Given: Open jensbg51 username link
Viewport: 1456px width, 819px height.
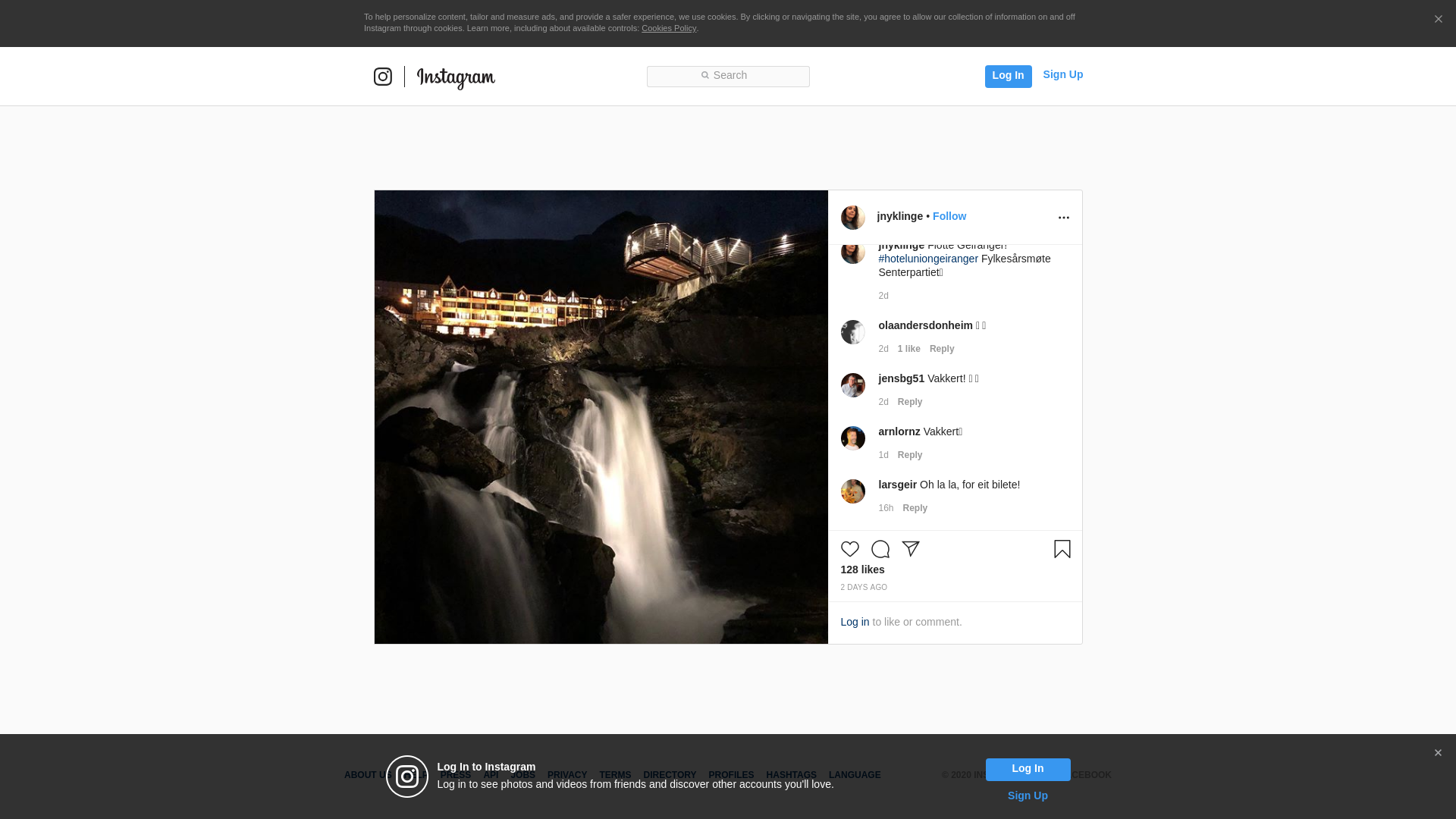Looking at the screenshot, I should (x=901, y=378).
